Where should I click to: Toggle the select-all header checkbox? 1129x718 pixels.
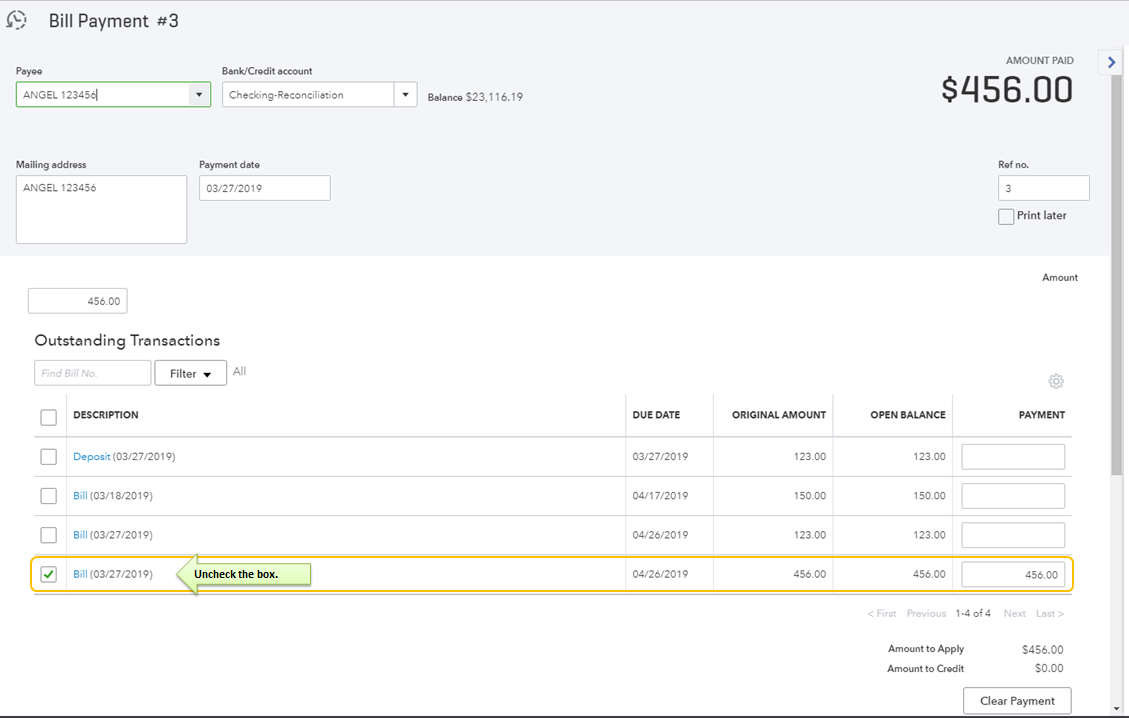point(49,417)
